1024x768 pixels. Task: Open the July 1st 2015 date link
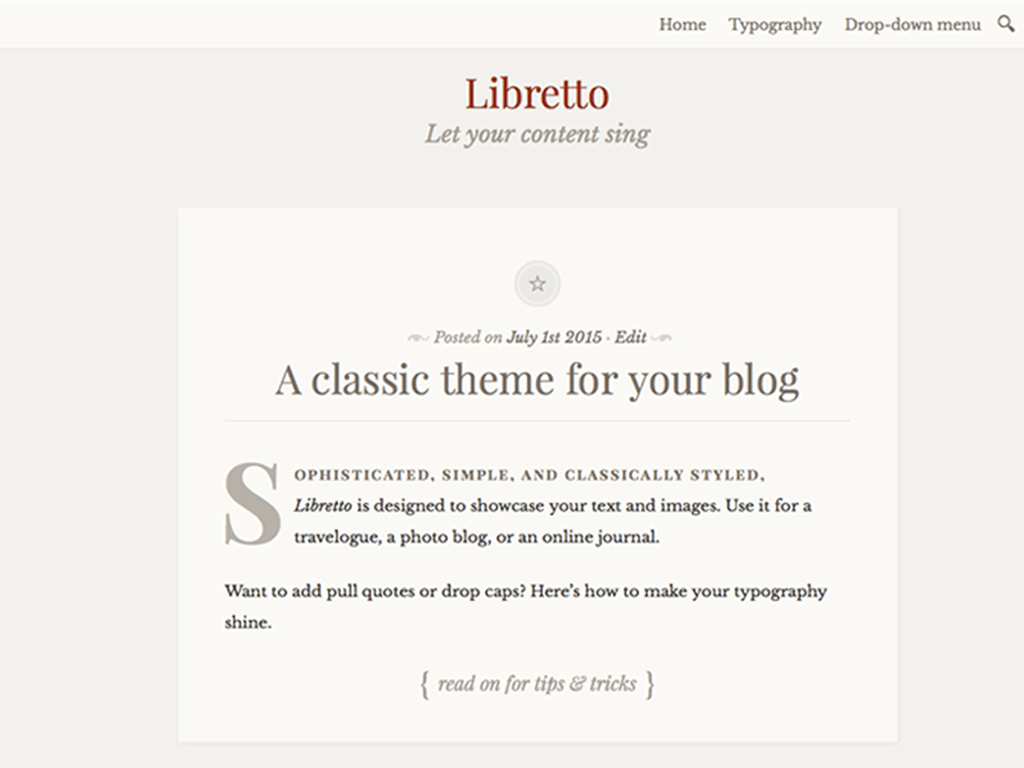[x=554, y=337]
